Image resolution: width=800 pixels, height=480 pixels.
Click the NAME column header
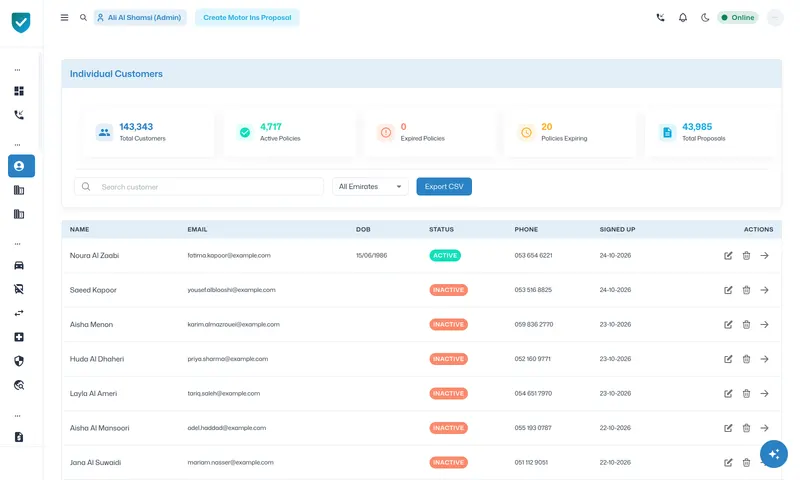click(x=80, y=230)
